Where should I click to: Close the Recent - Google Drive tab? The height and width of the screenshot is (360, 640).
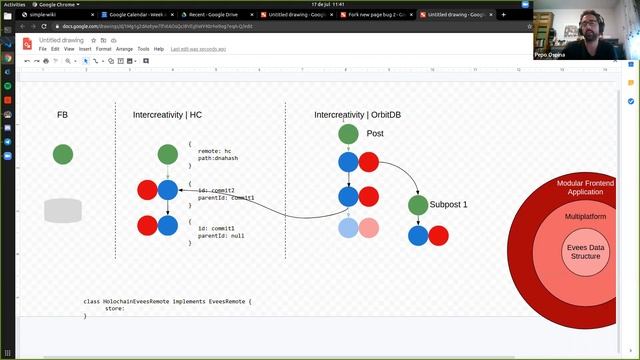[x=251, y=15]
